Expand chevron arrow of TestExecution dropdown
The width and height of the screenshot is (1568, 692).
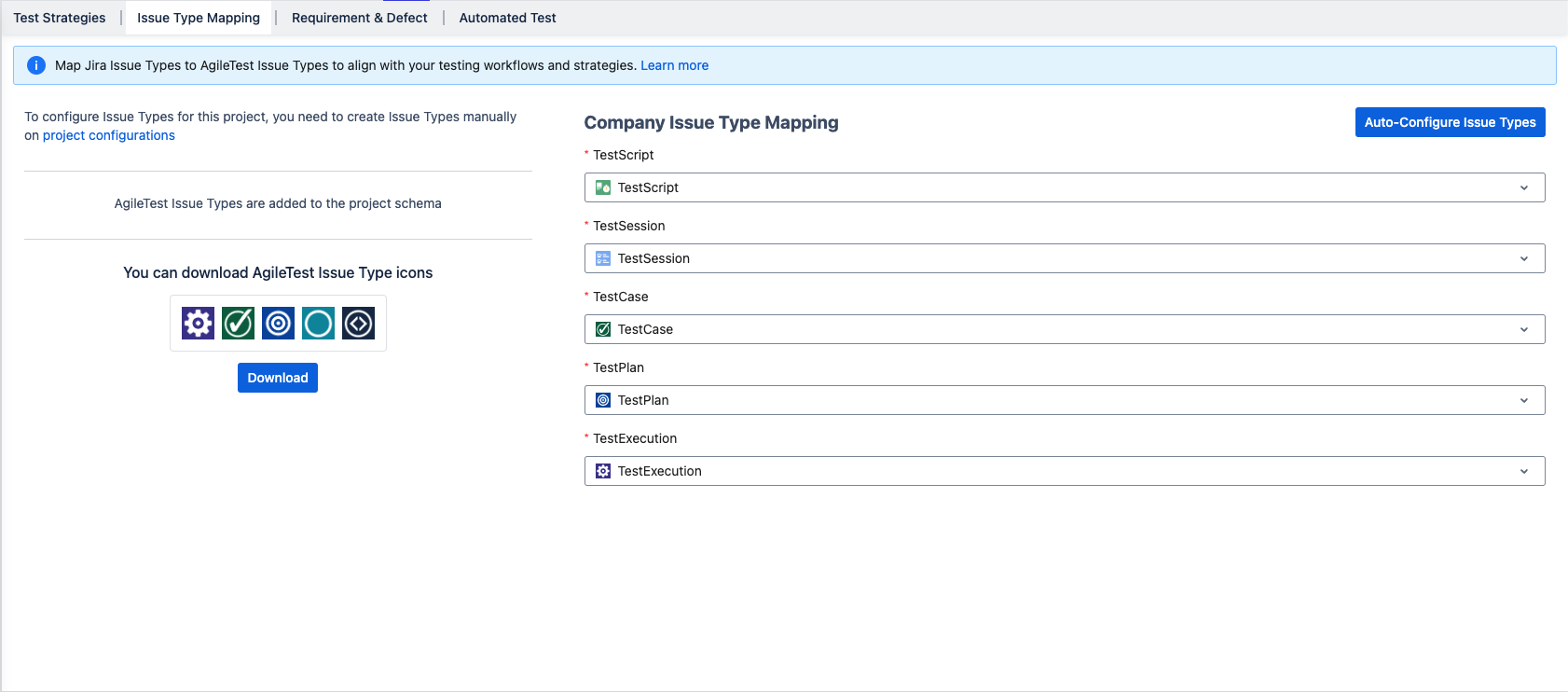(1524, 471)
